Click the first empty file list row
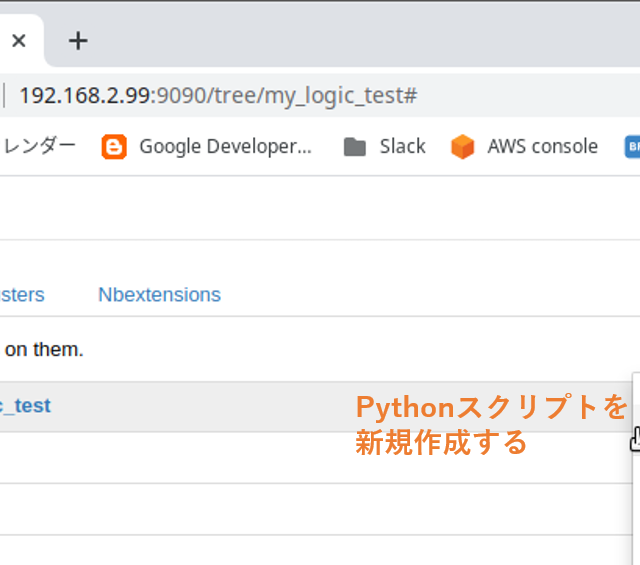Screen dimensions: 640x565 click(300, 458)
